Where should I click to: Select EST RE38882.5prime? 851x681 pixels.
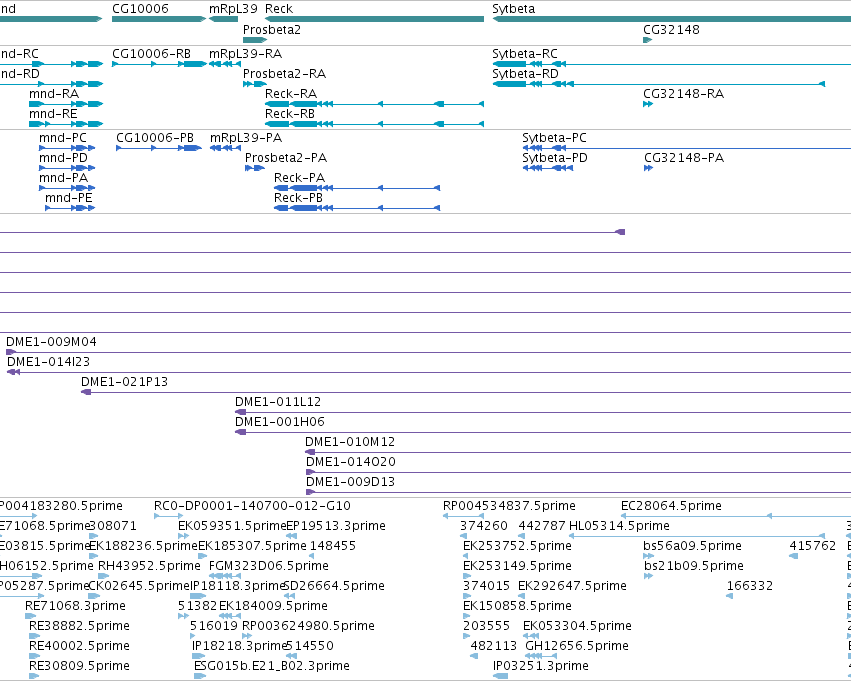coord(79,626)
